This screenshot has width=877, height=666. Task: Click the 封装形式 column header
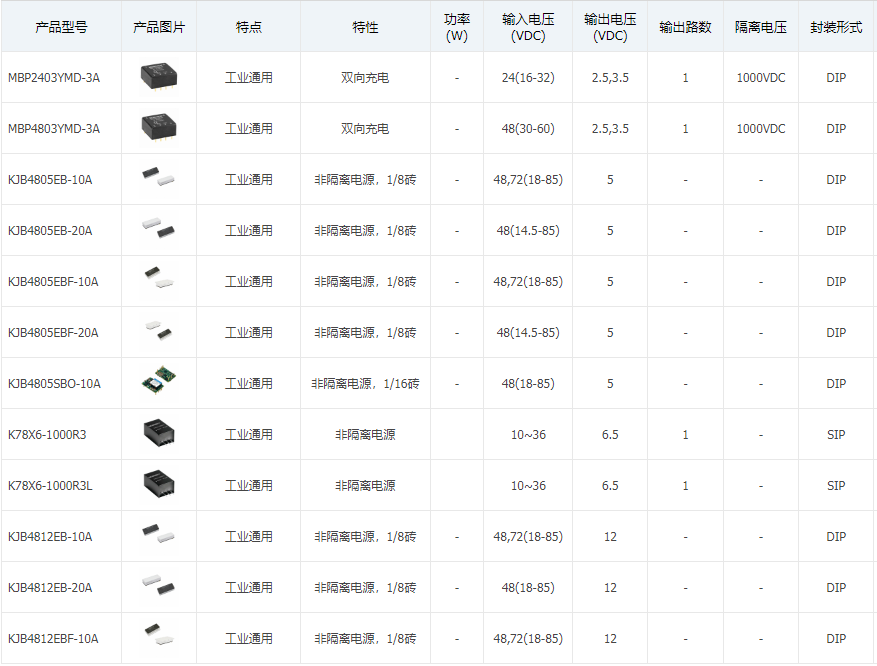point(836,27)
